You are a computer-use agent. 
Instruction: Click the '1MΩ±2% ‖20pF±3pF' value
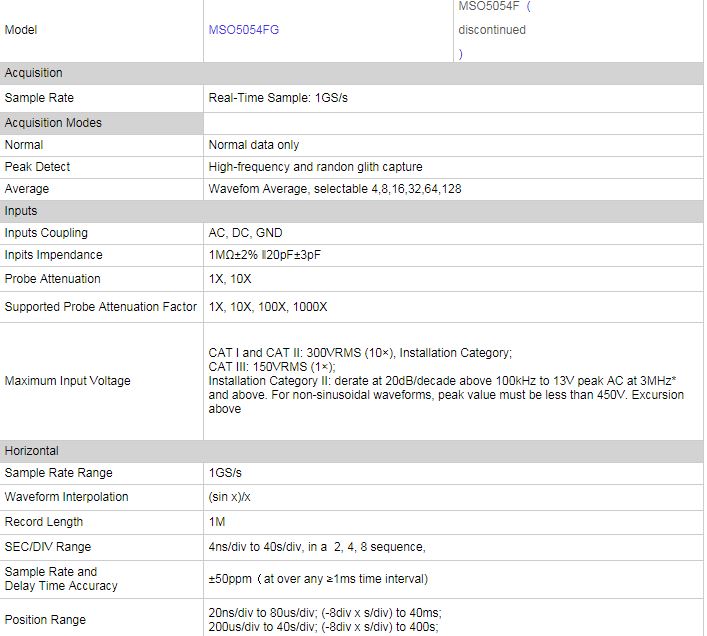coord(265,255)
